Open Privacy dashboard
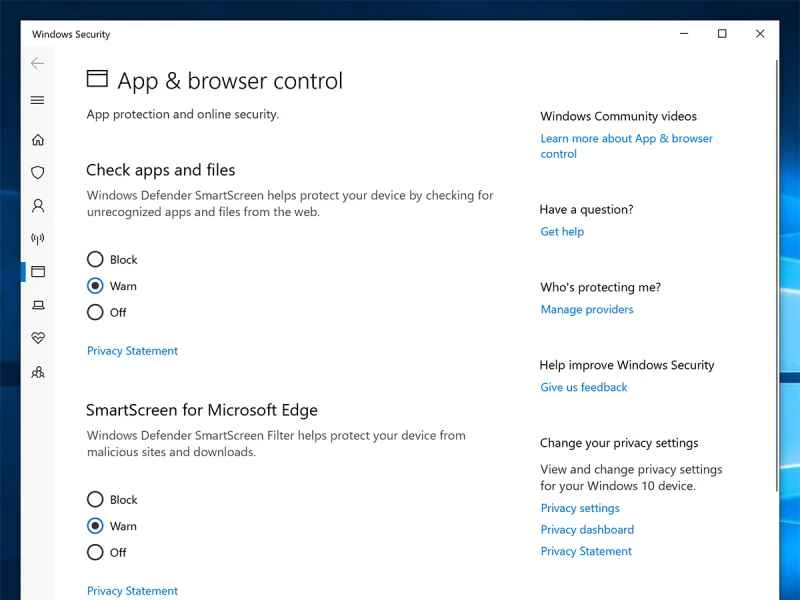Image resolution: width=800 pixels, height=600 pixels. pyautogui.click(x=586, y=529)
